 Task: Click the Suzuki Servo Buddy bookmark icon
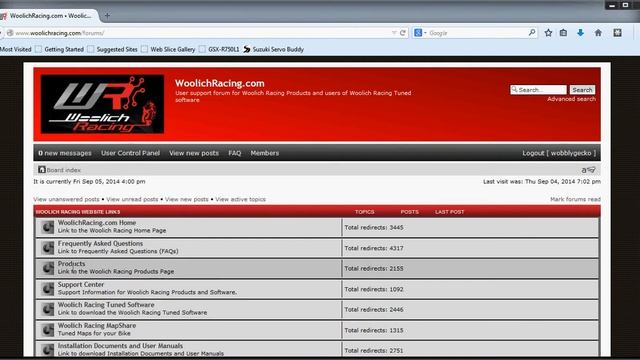point(247,49)
